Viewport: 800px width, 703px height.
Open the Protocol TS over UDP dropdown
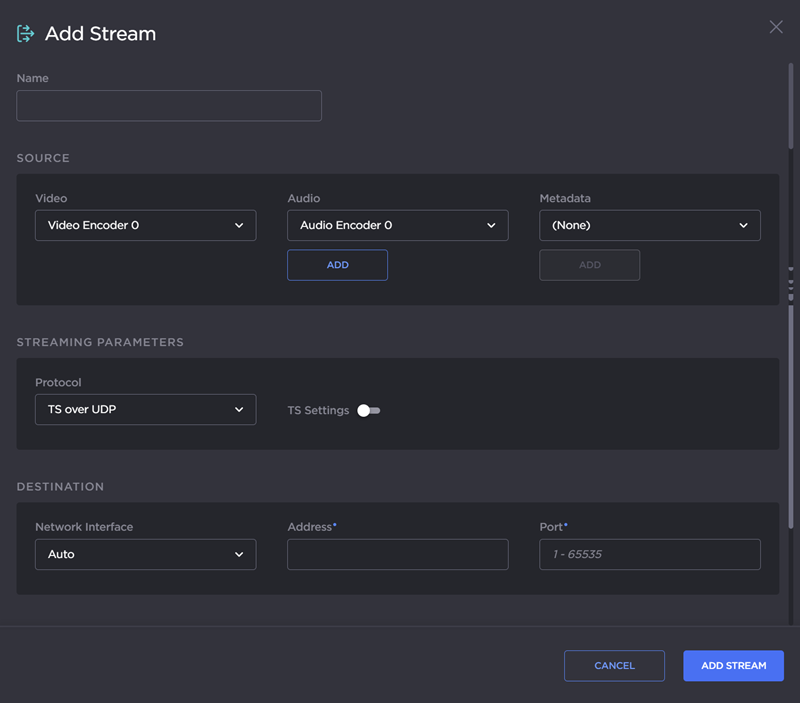click(x=145, y=410)
